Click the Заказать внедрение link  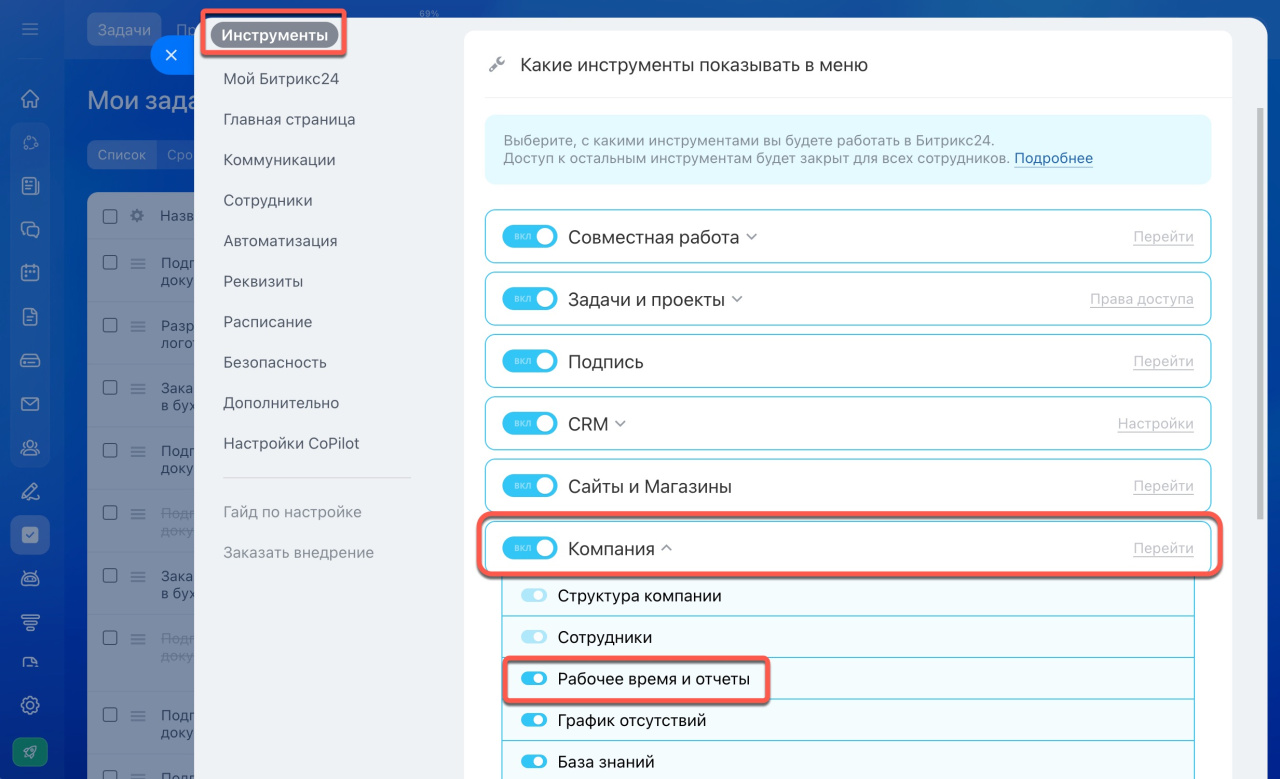[298, 553]
